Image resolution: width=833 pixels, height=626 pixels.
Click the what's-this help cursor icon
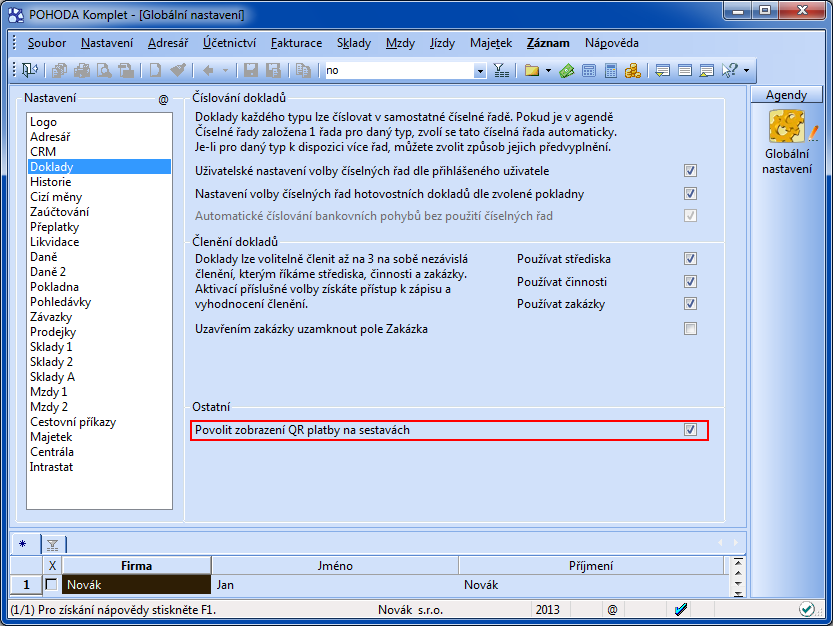tap(729, 70)
